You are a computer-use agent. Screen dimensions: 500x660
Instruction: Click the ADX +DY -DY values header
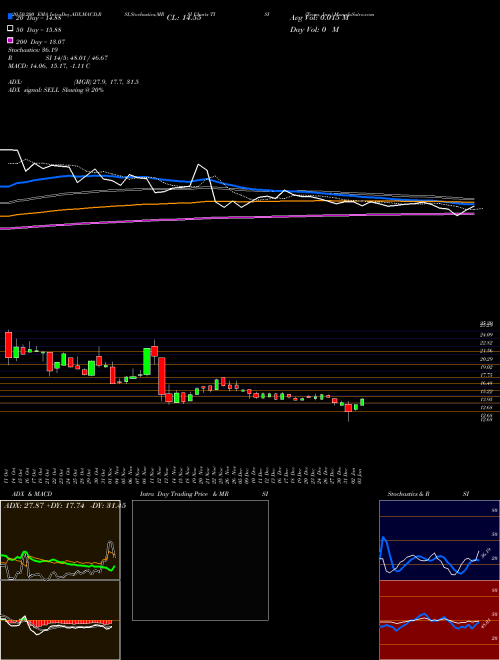click(x=64, y=506)
